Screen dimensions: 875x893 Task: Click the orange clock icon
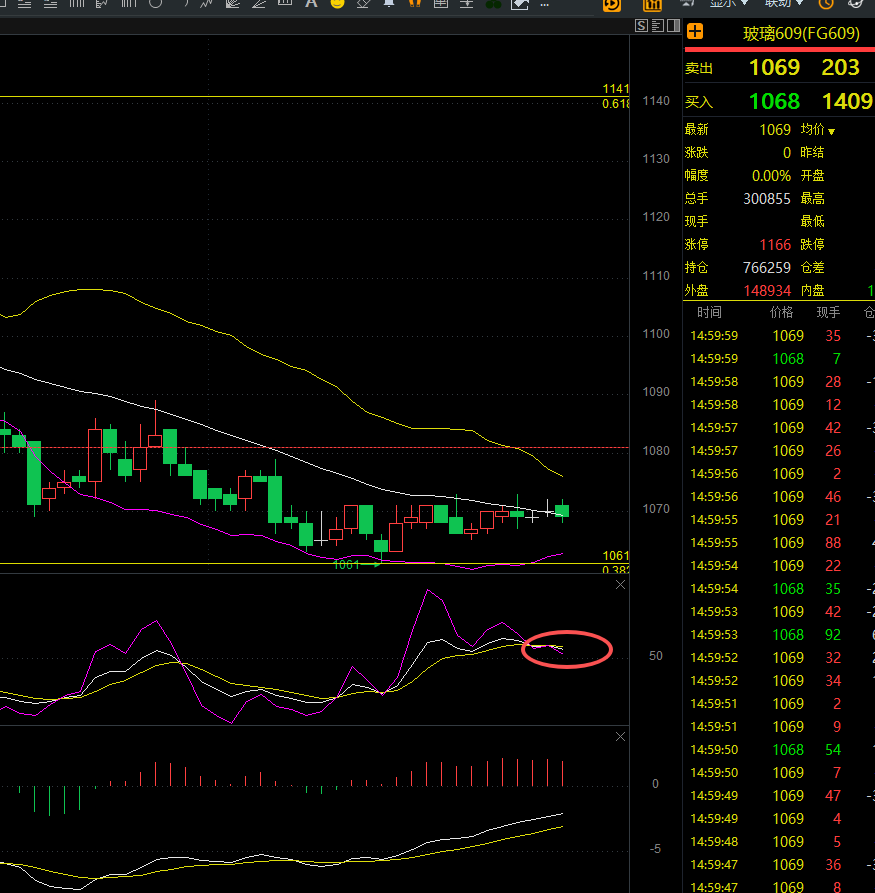826,4
